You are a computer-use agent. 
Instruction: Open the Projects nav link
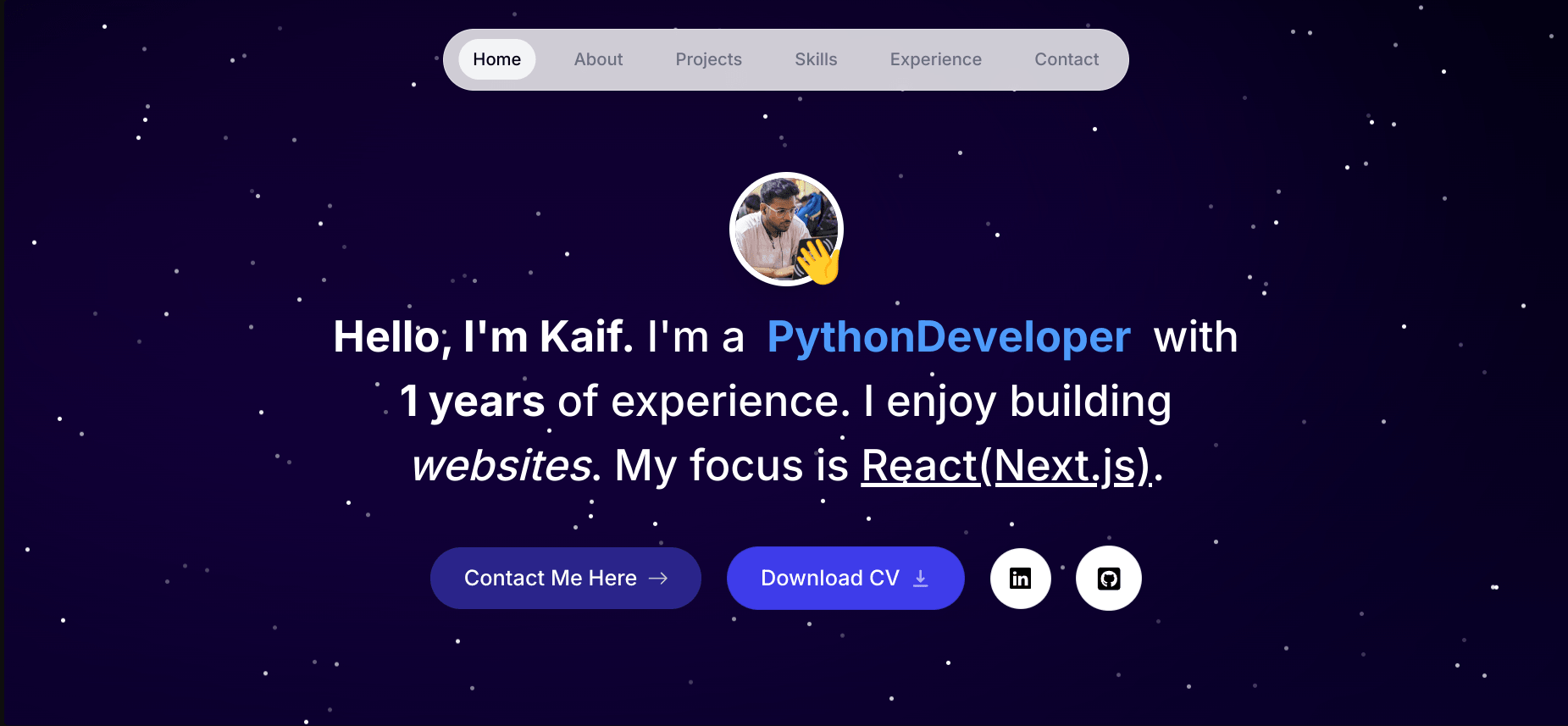tap(709, 59)
